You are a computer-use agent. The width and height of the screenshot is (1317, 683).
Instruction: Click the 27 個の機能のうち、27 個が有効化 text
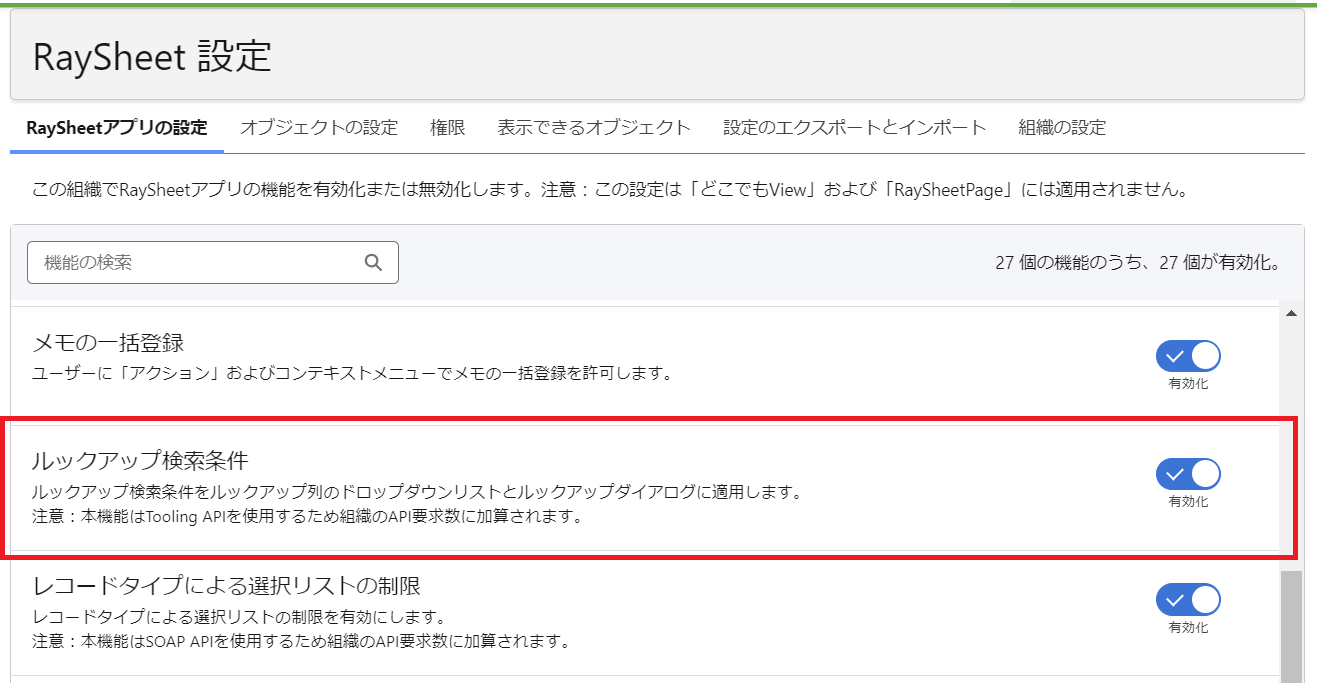pyautogui.click(x=1139, y=263)
